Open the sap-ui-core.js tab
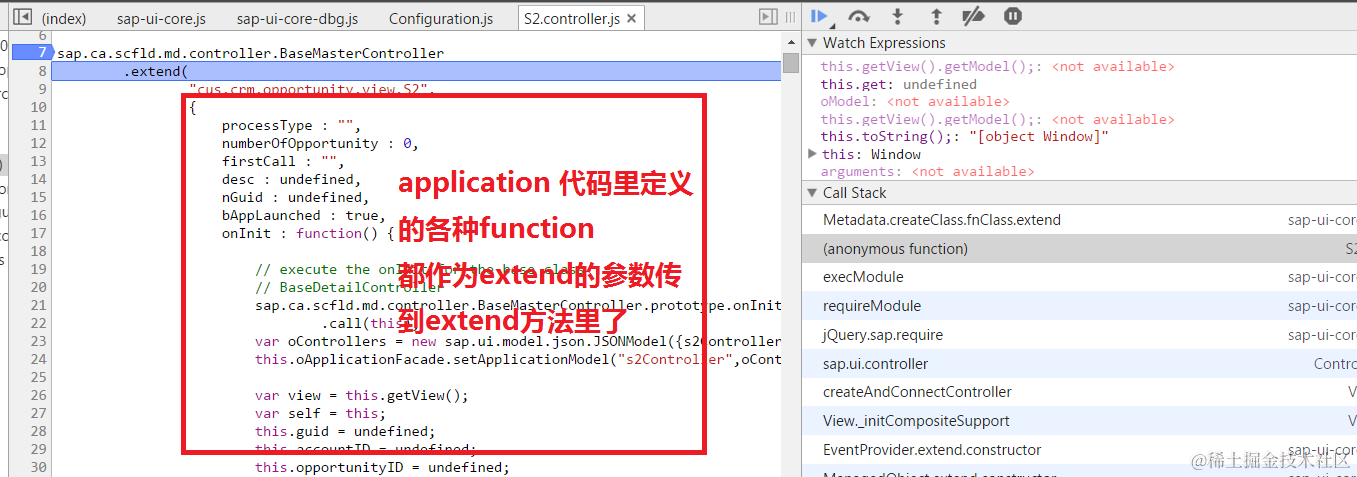1357x477 pixels. (x=160, y=19)
